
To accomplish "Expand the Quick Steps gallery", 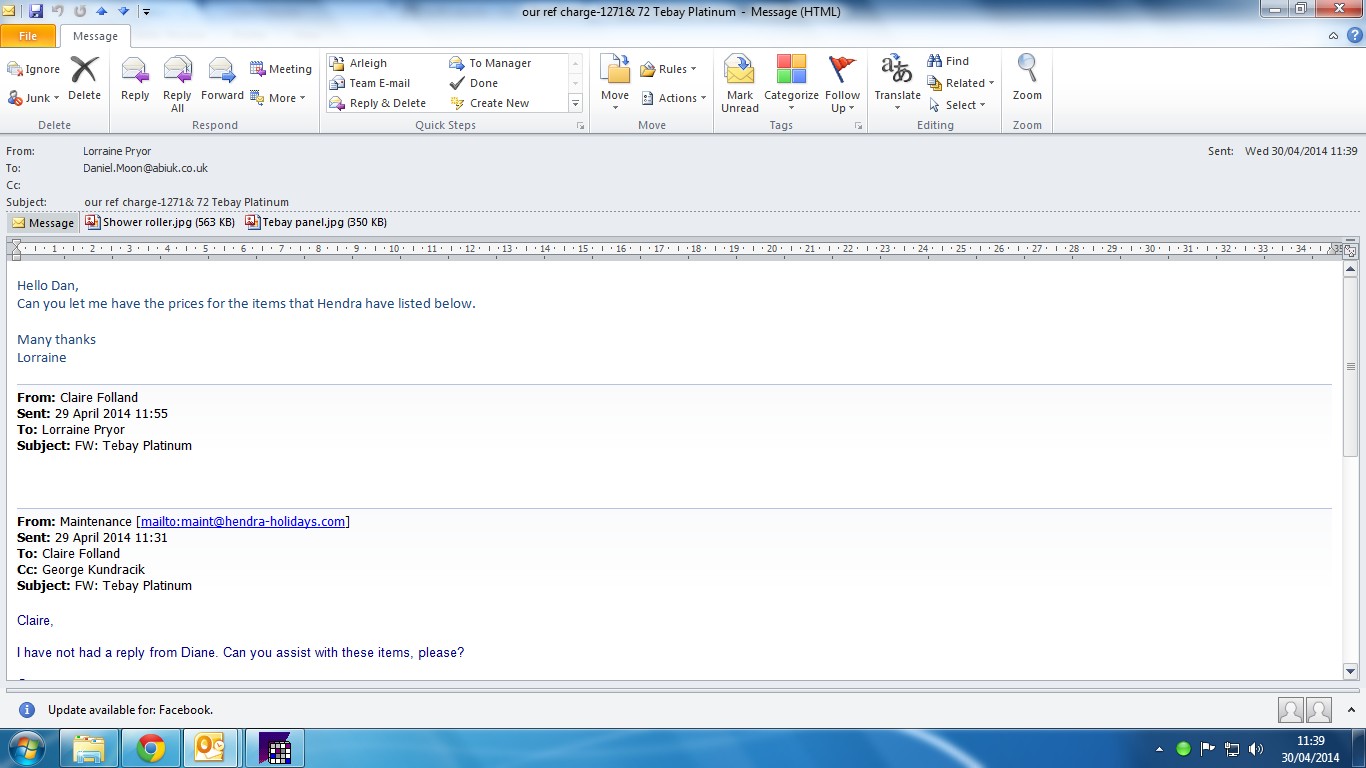I will point(575,103).
